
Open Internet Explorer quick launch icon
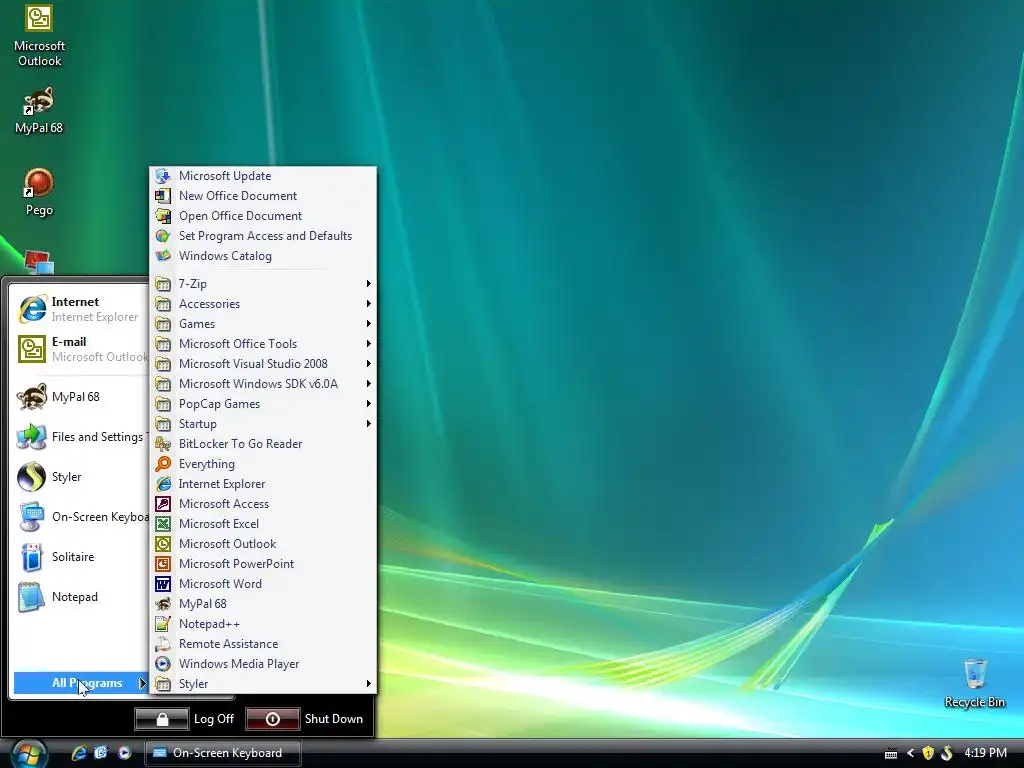click(79, 753)
